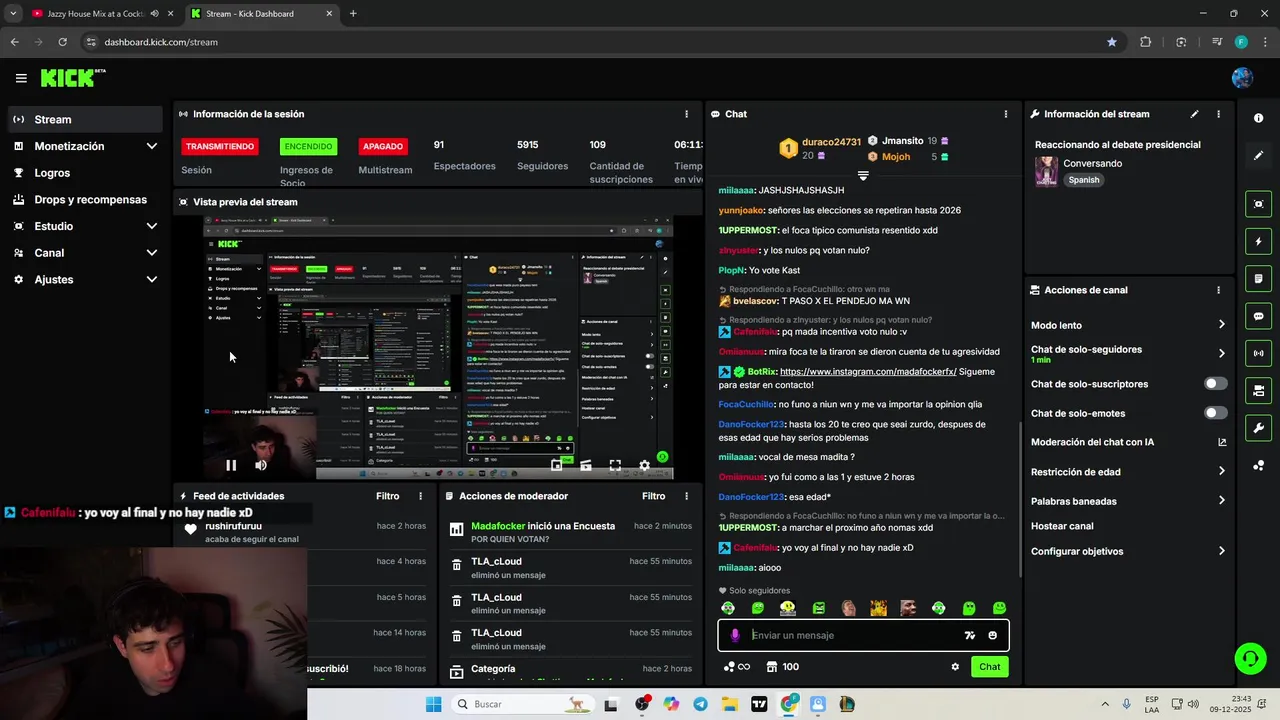This screenshot has width=1280, height=720.
Task: Open the madafockerfx Instagram link
Action: point(868,371)
